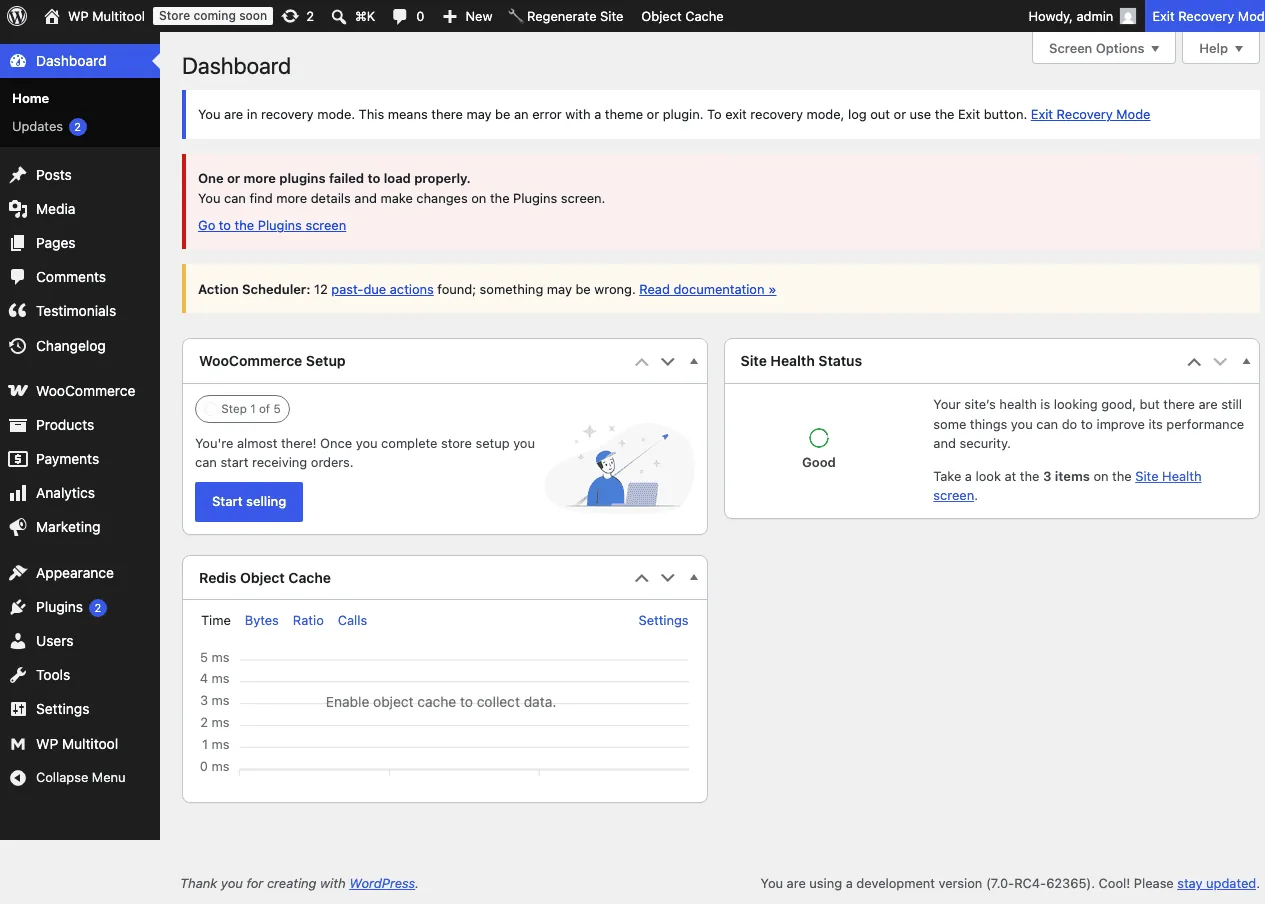Select the Time tab in Redis widget
Image resolution: width=1265 pixels, height=904 pixels.
pos(216,621)
